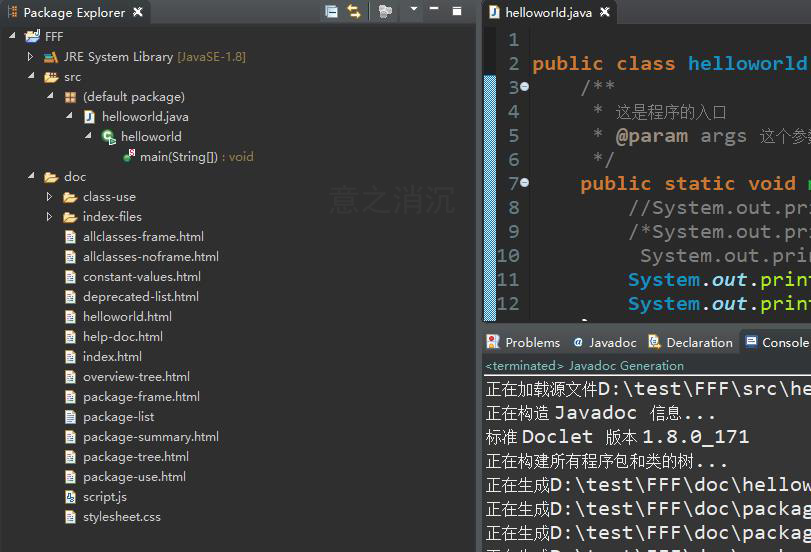Open Package Explorer View Menu dropdown

pos(413,9)
